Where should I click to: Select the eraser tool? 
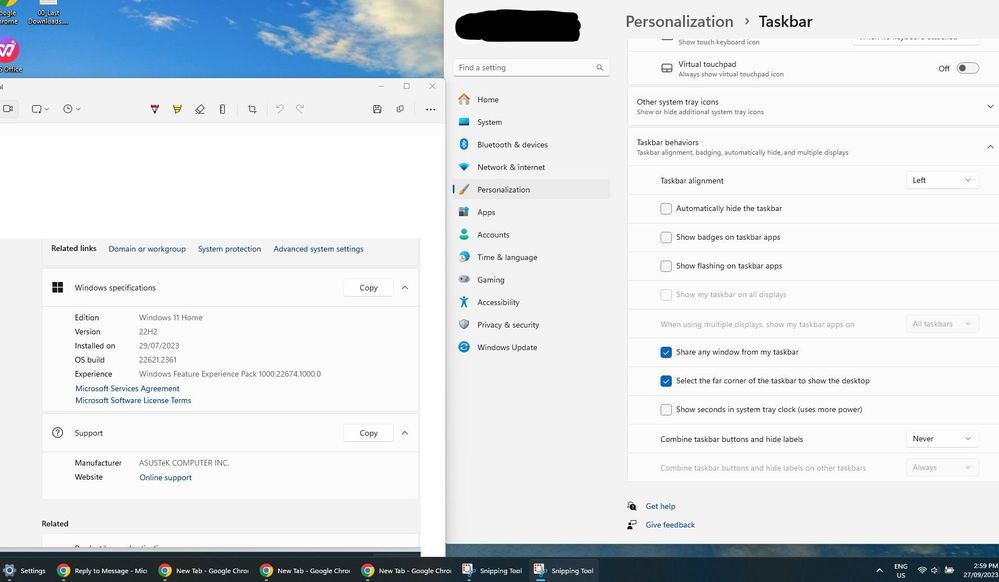(x=200, y=109)
